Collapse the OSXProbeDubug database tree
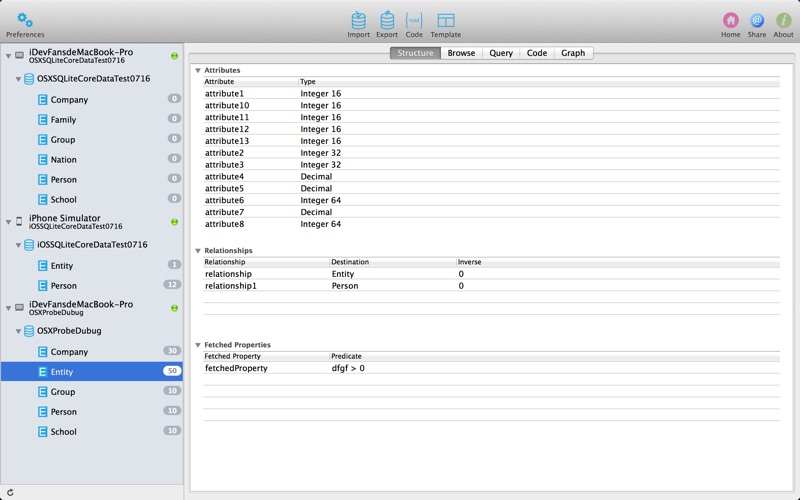The height and width of the screenshot is (500, 800). [x=18, y=331]
